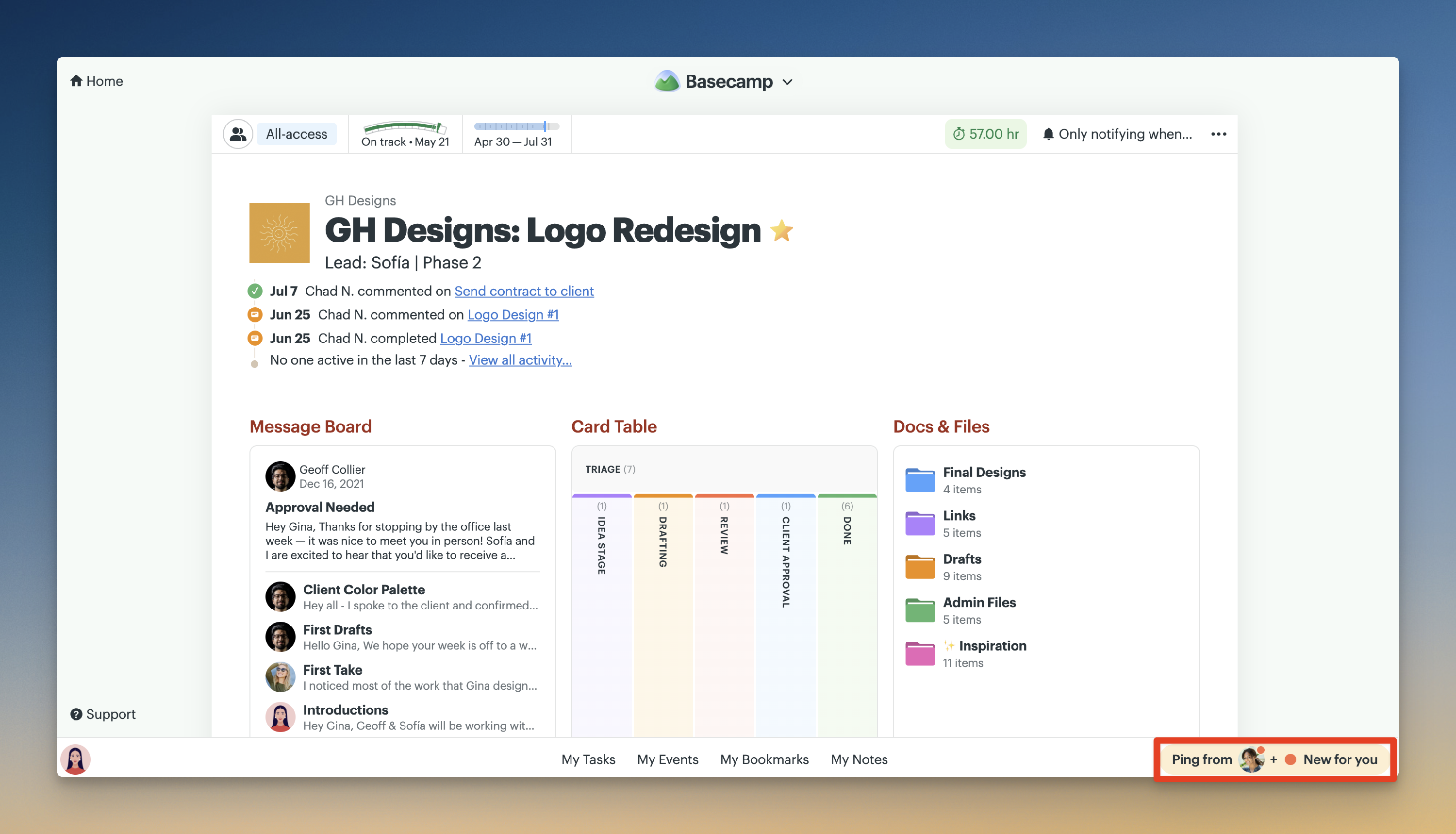The image size is (1456, 834).
Task: Open the Card Table heading
Action: (x=614, y=426)
